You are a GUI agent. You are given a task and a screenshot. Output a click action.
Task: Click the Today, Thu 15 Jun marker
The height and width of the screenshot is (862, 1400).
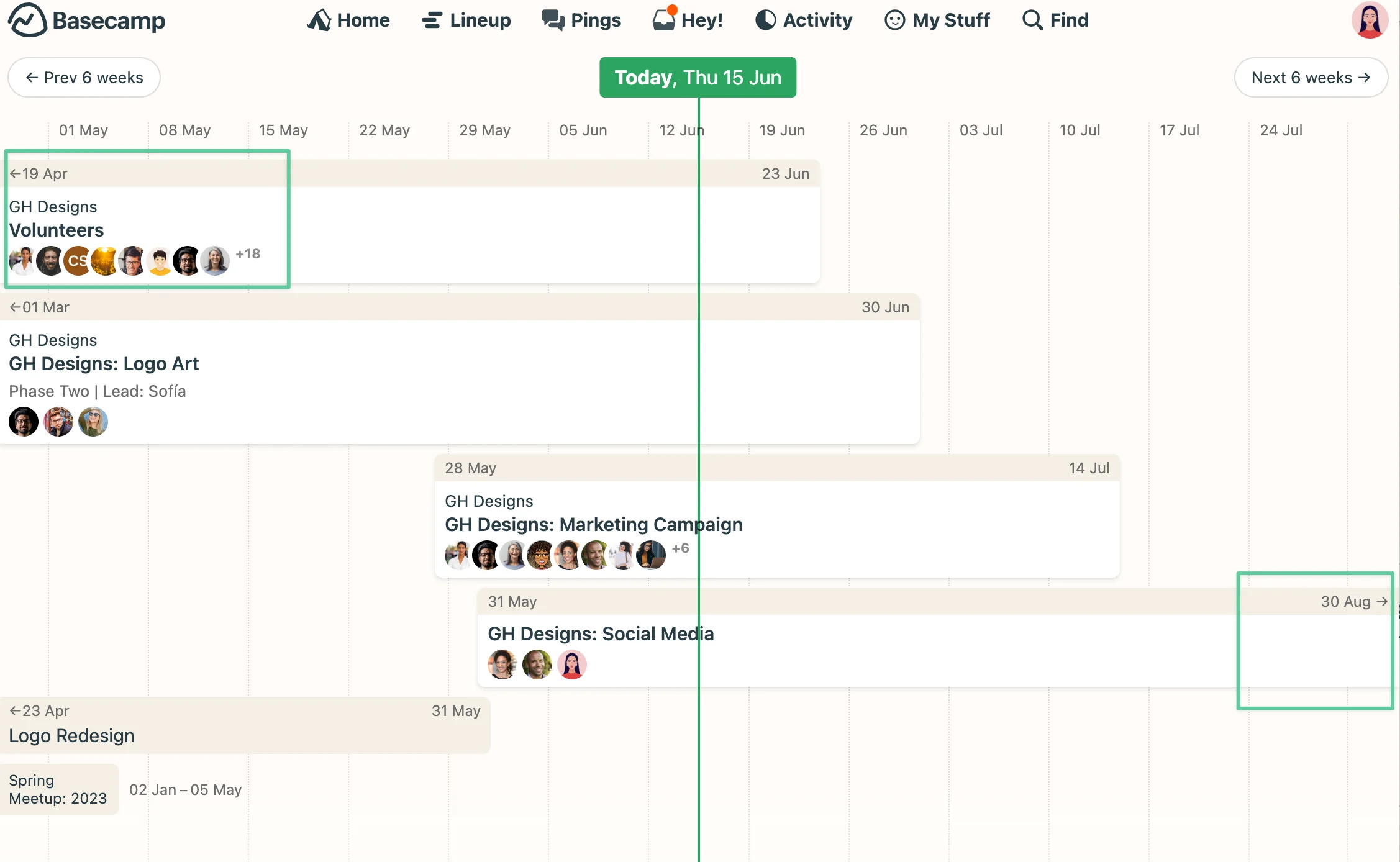coord(698,78)
